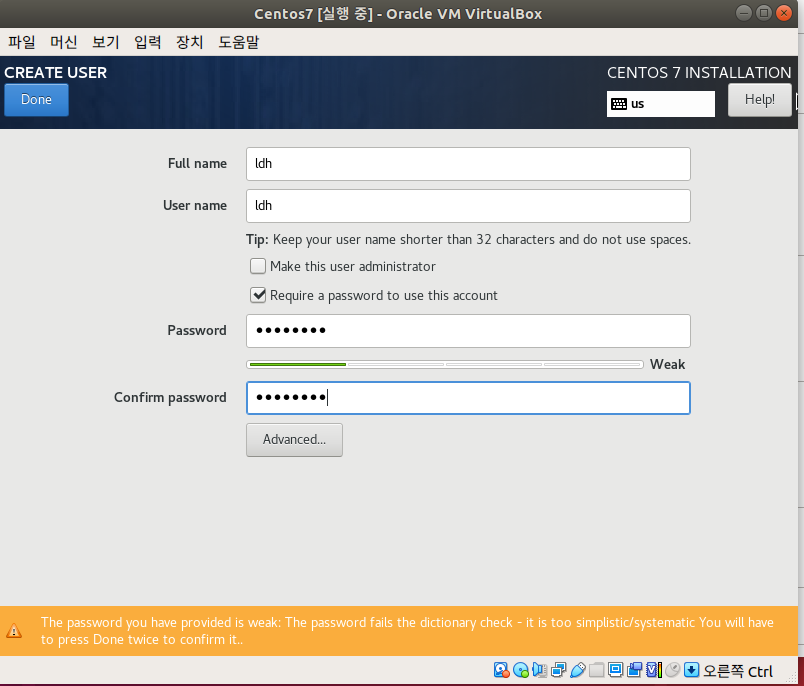Open the 입력 menu
Viewport: 804px width, 686px height.
point(148,42)
